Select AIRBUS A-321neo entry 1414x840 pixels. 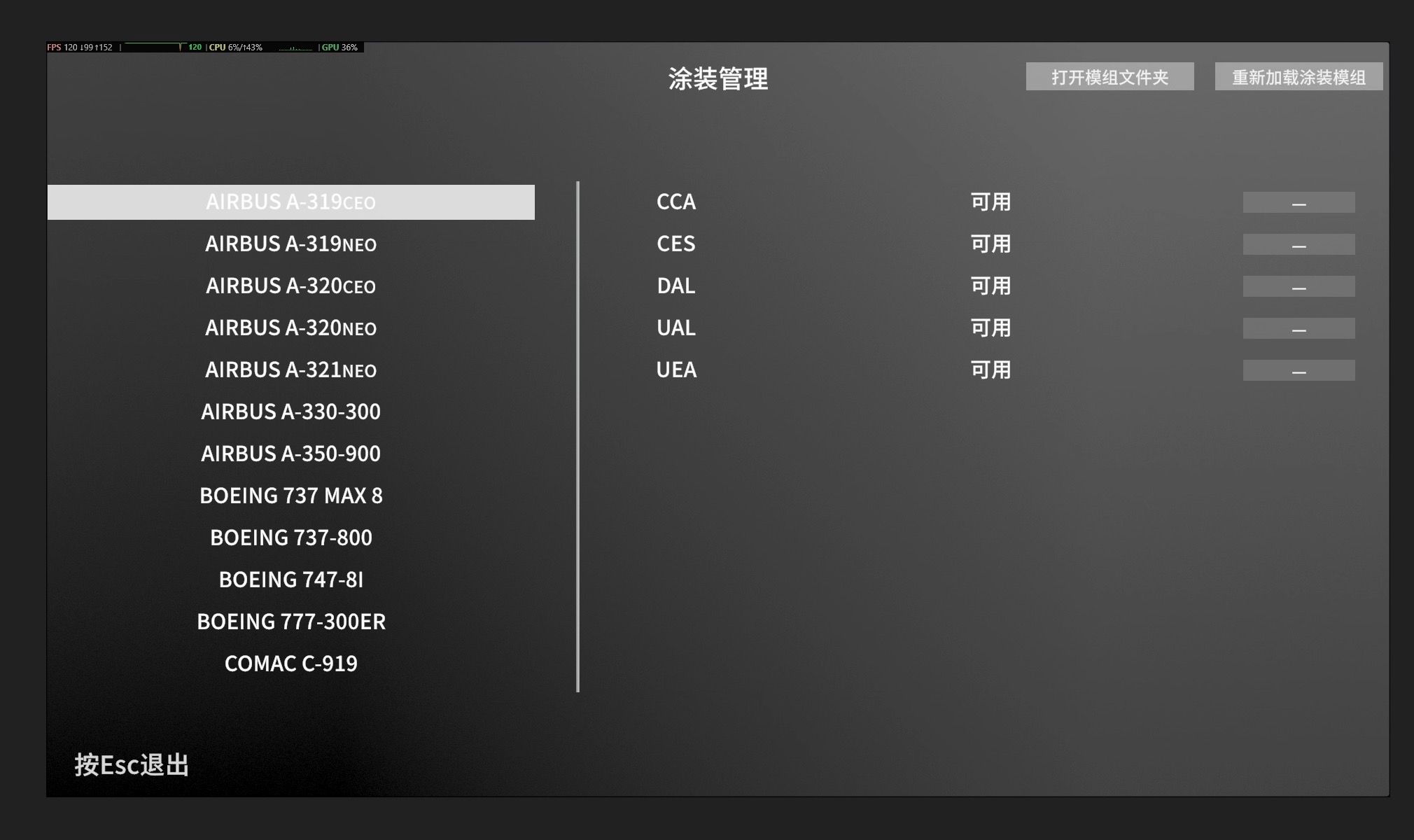[x=290, y=370]
